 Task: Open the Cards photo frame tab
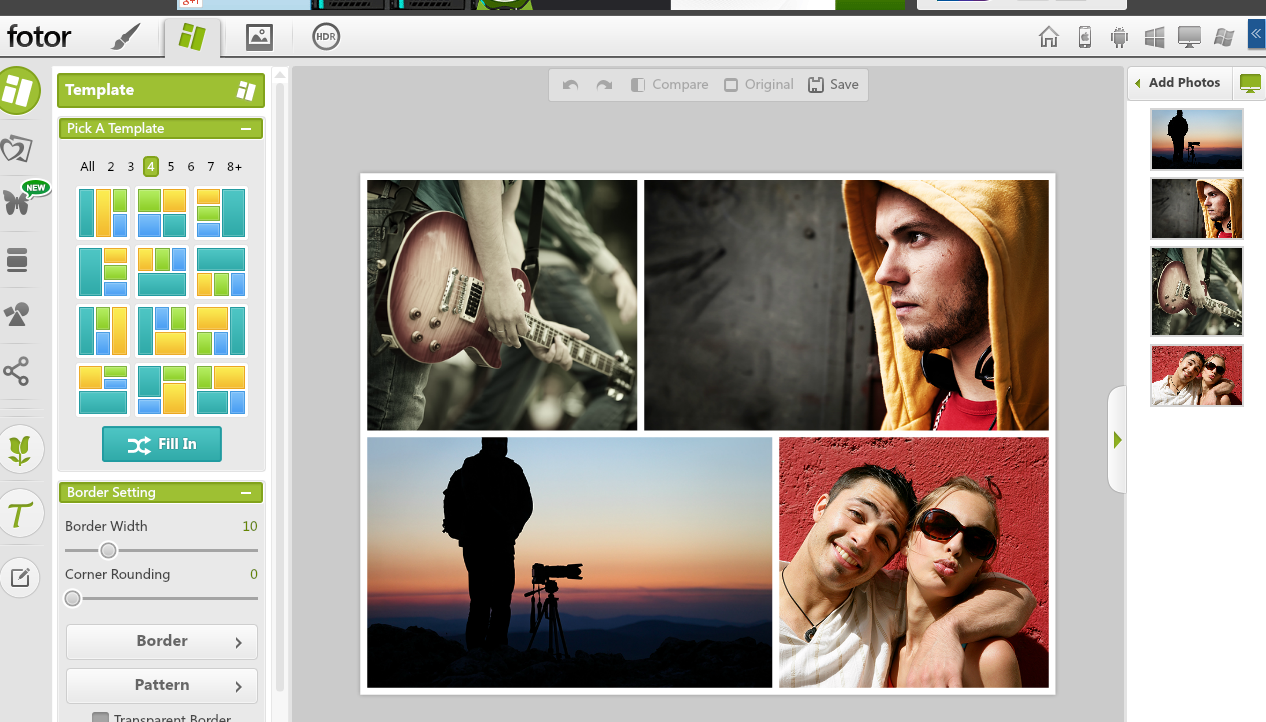[x=259, y=38]
